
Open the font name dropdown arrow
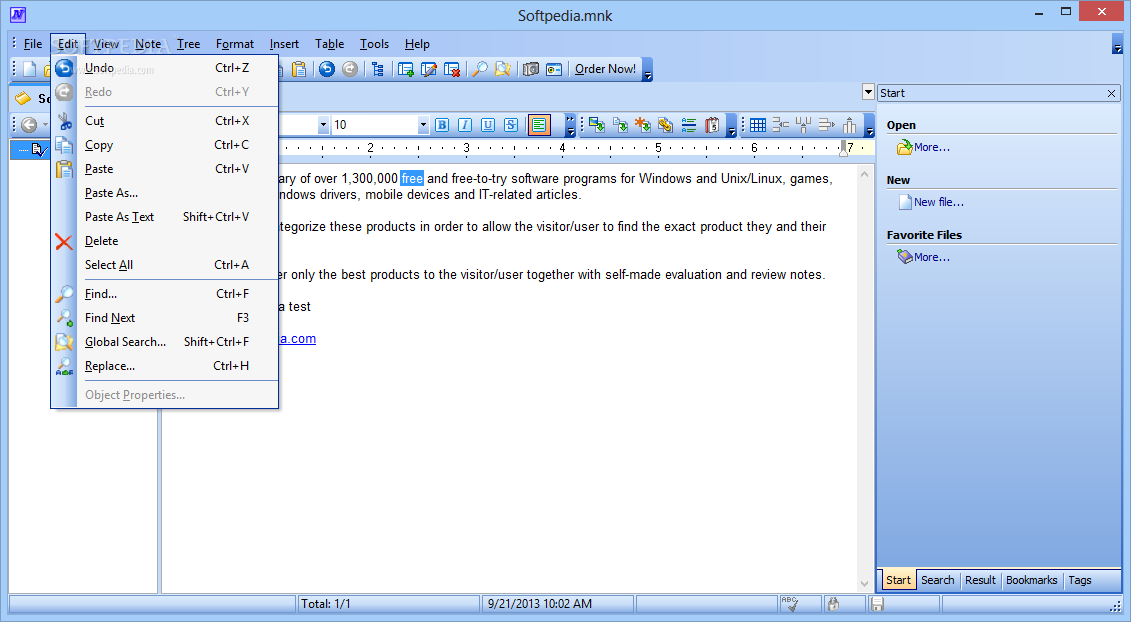pyautogui.click(x=323, y=125)
